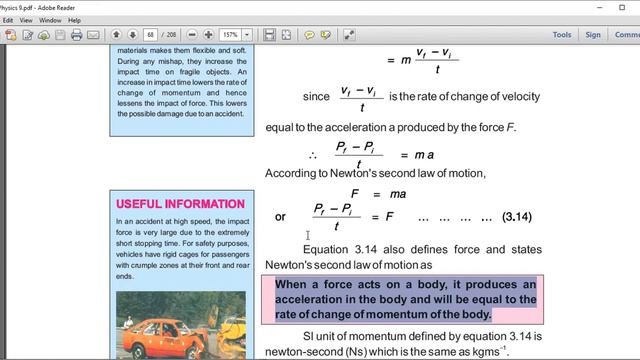The height and width of the screenshot is (360, 640).
Task: Go to previous page arrow
Action: coord(116,35)
